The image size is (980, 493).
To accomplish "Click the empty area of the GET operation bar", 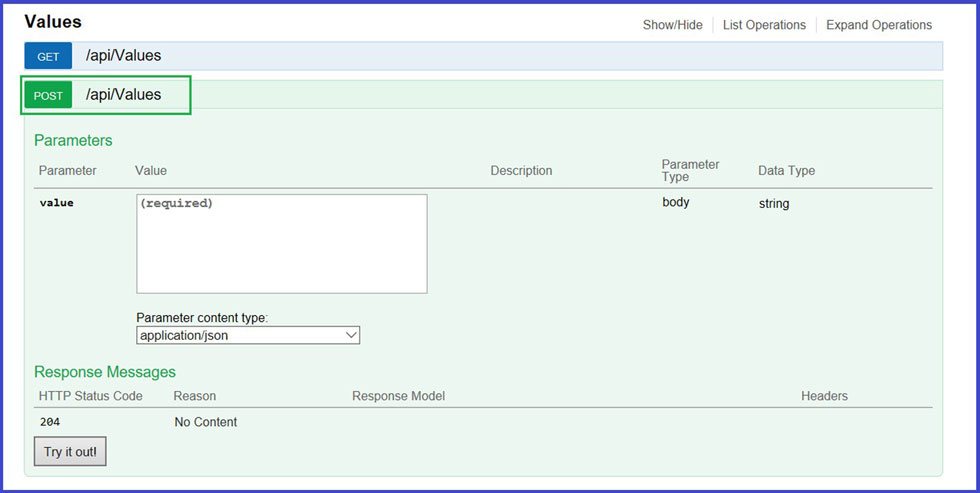I will [x=550, y=56].
